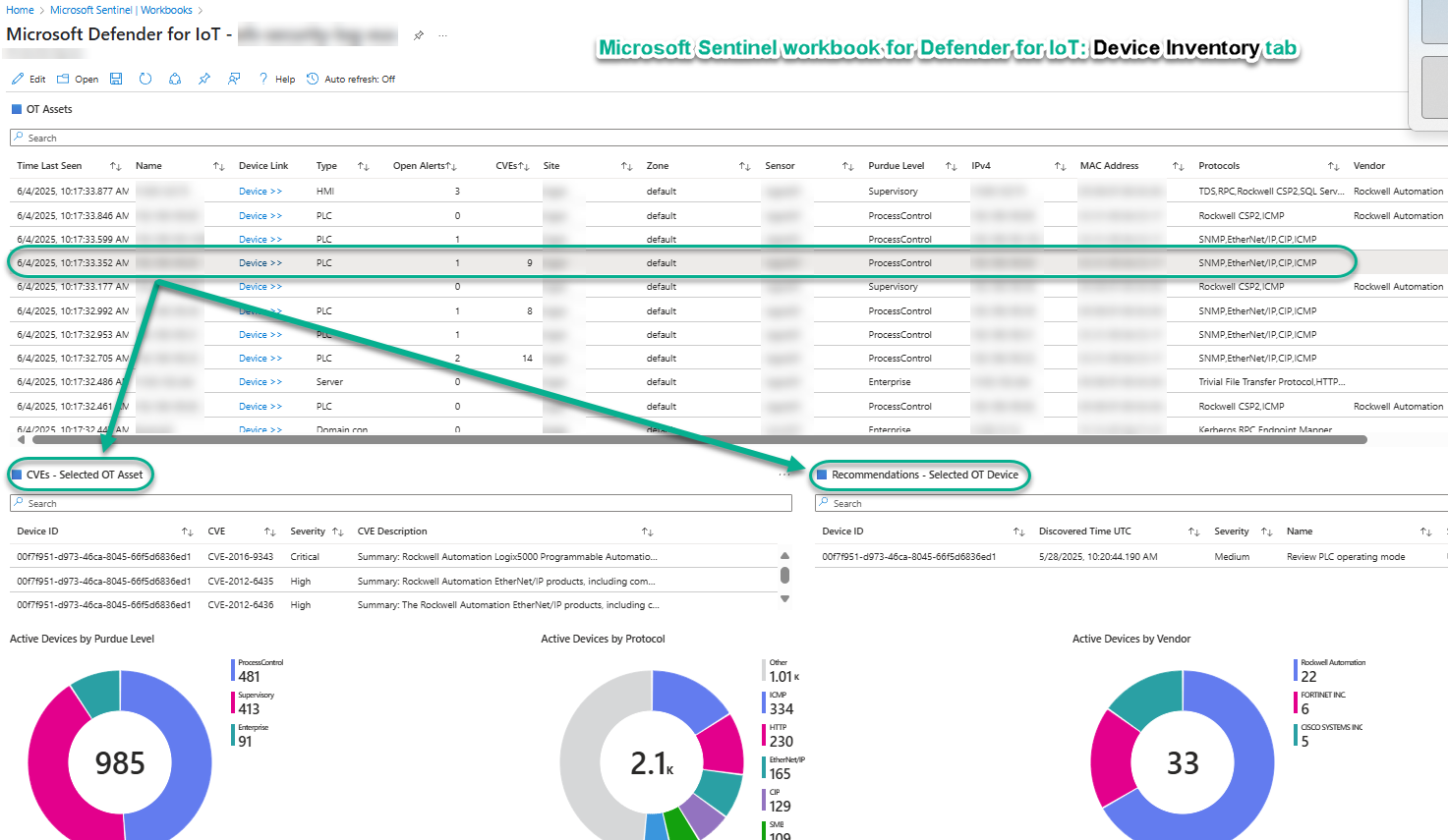Sort OT Assets by Time Last Seen
The height and width of the screenshot is (840, 1448).
tap(115, 166)
